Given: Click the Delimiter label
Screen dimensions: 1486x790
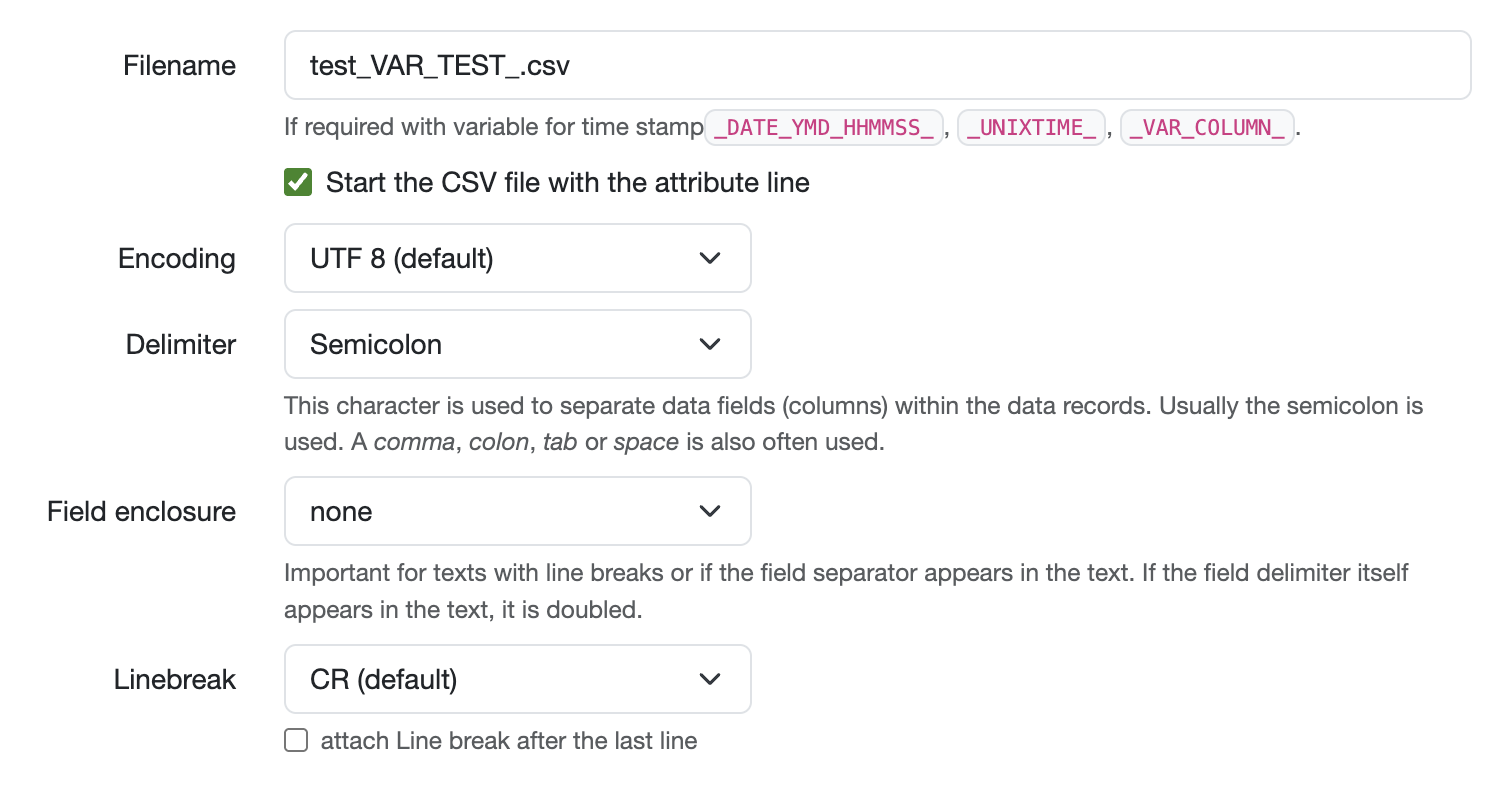Looking at the screenshot, I should (x=181, y=345).
